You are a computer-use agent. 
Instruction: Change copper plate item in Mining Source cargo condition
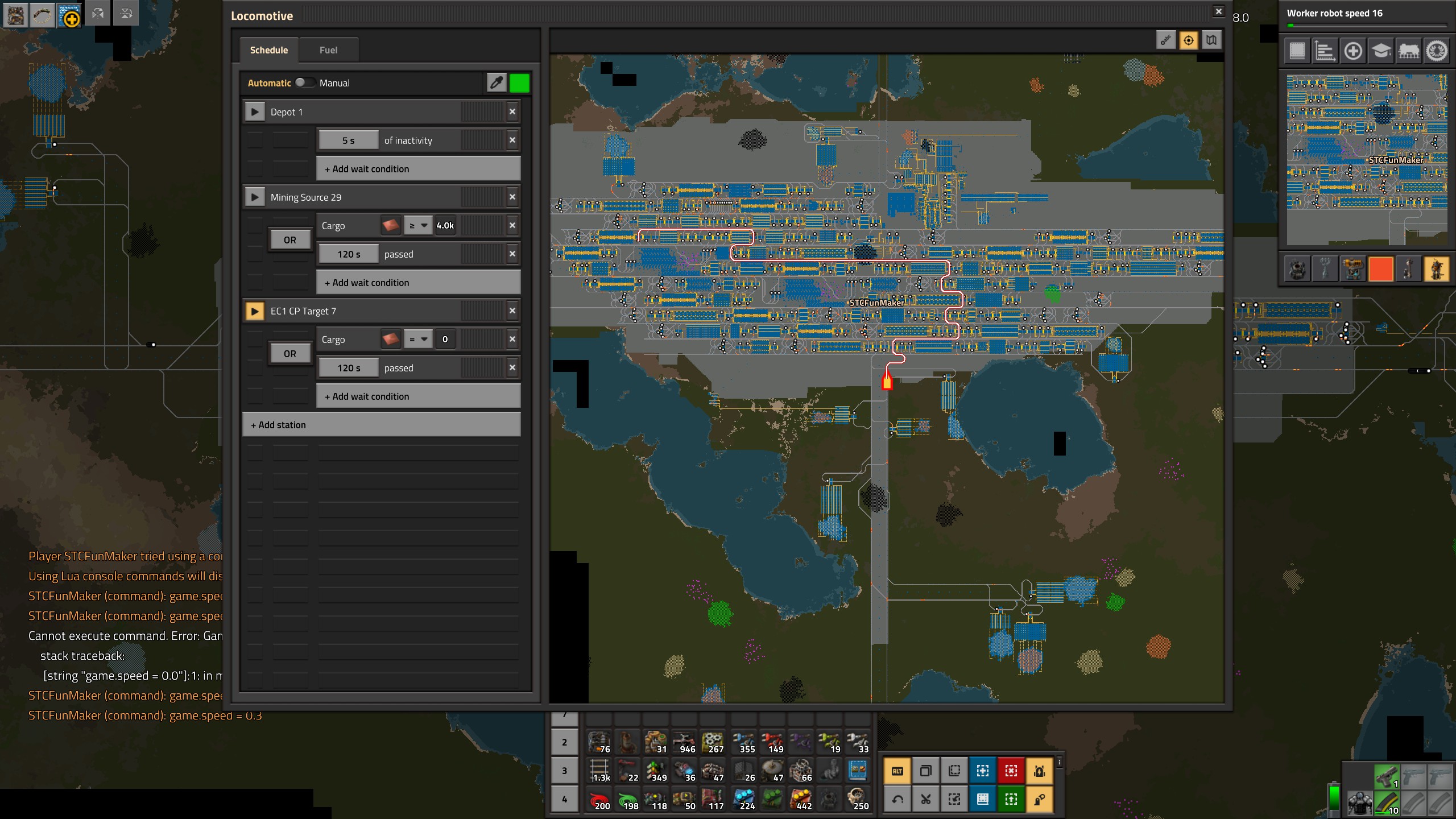[x=391, y=226]
